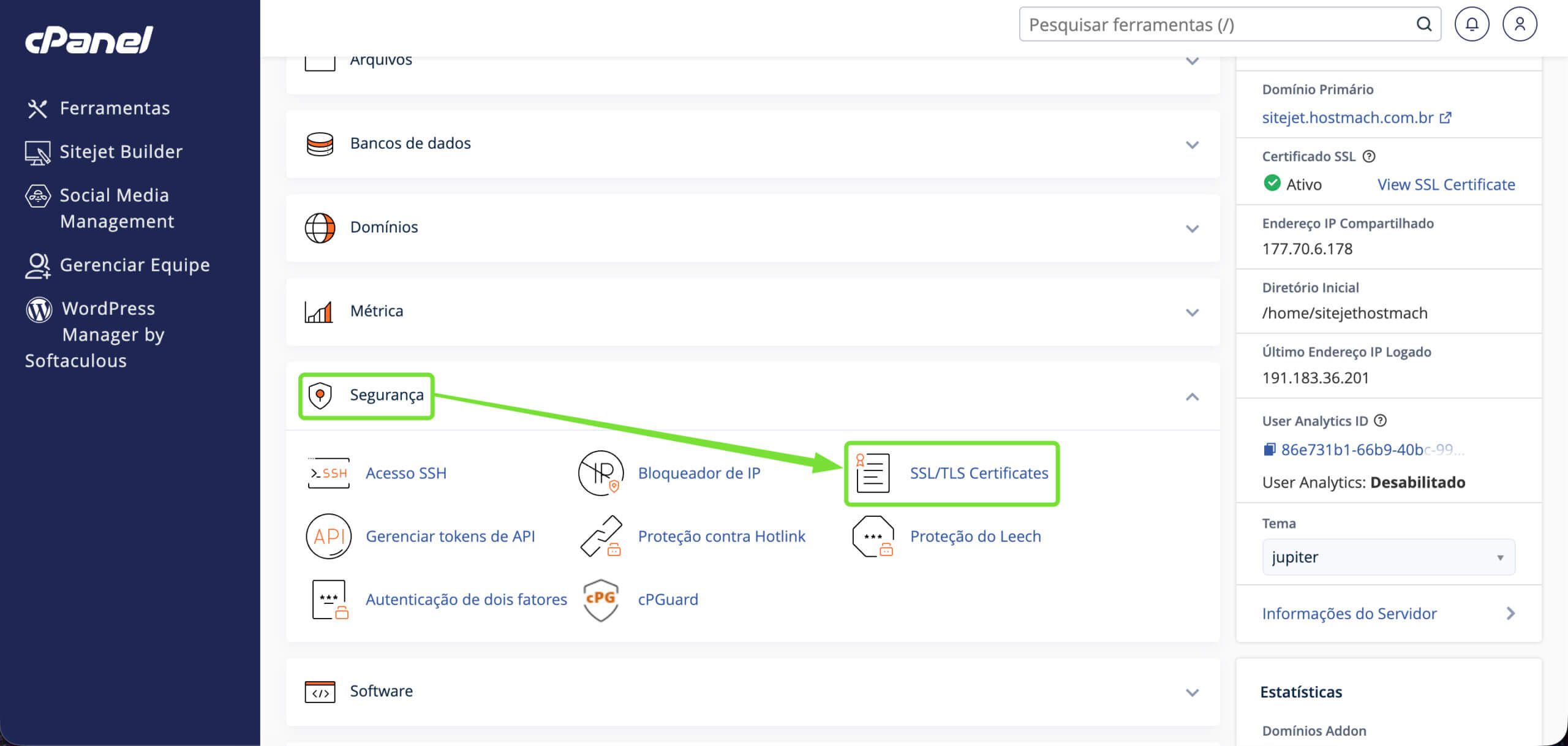Click the Domínios globe icon
This screenshot has width=1568, height=746.
(320, 228)
